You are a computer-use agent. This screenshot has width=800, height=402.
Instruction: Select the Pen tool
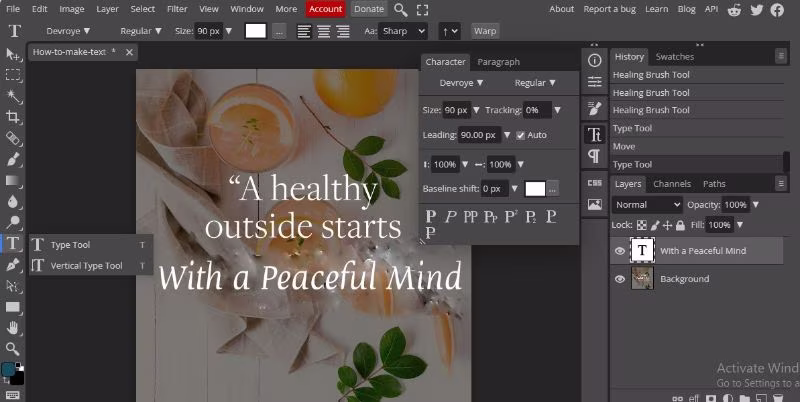coord(13,264)
